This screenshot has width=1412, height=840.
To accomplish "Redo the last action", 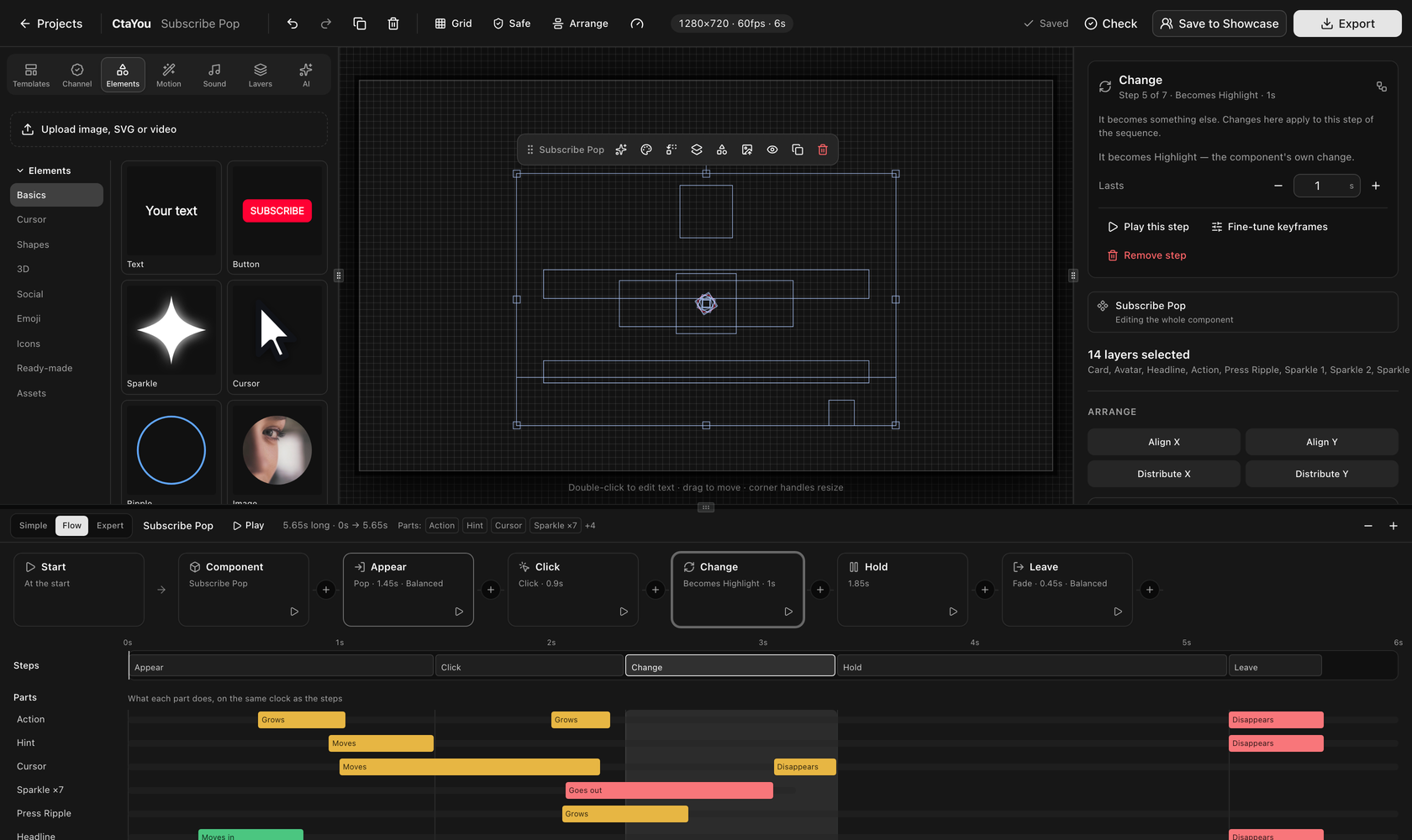I will click(x=326, y=24).
